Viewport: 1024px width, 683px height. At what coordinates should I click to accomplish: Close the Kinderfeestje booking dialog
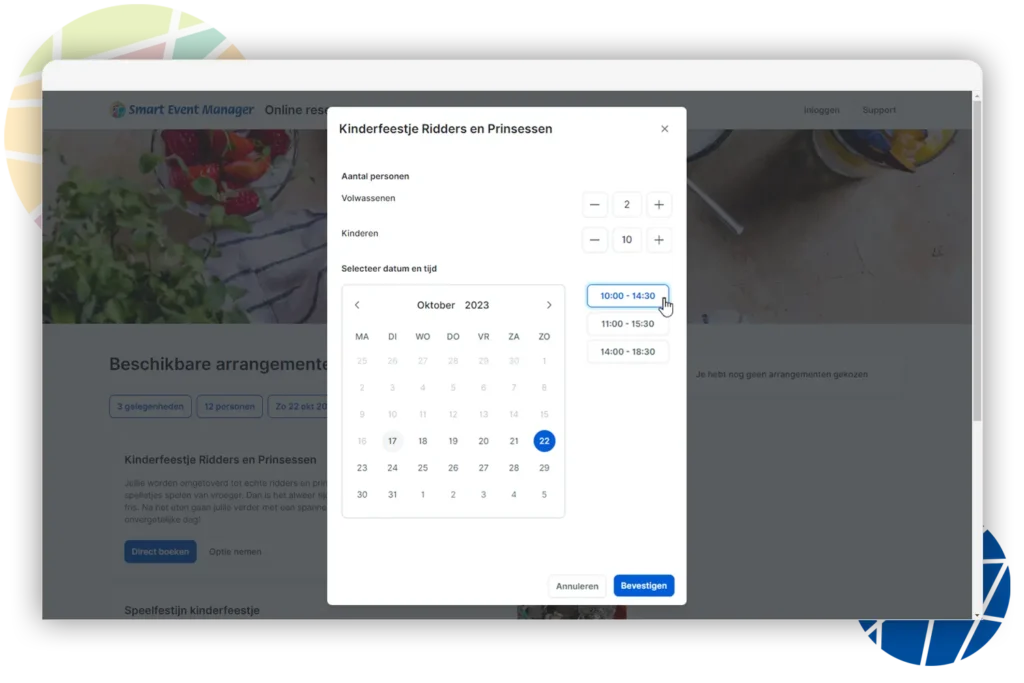tap(665, 129)
